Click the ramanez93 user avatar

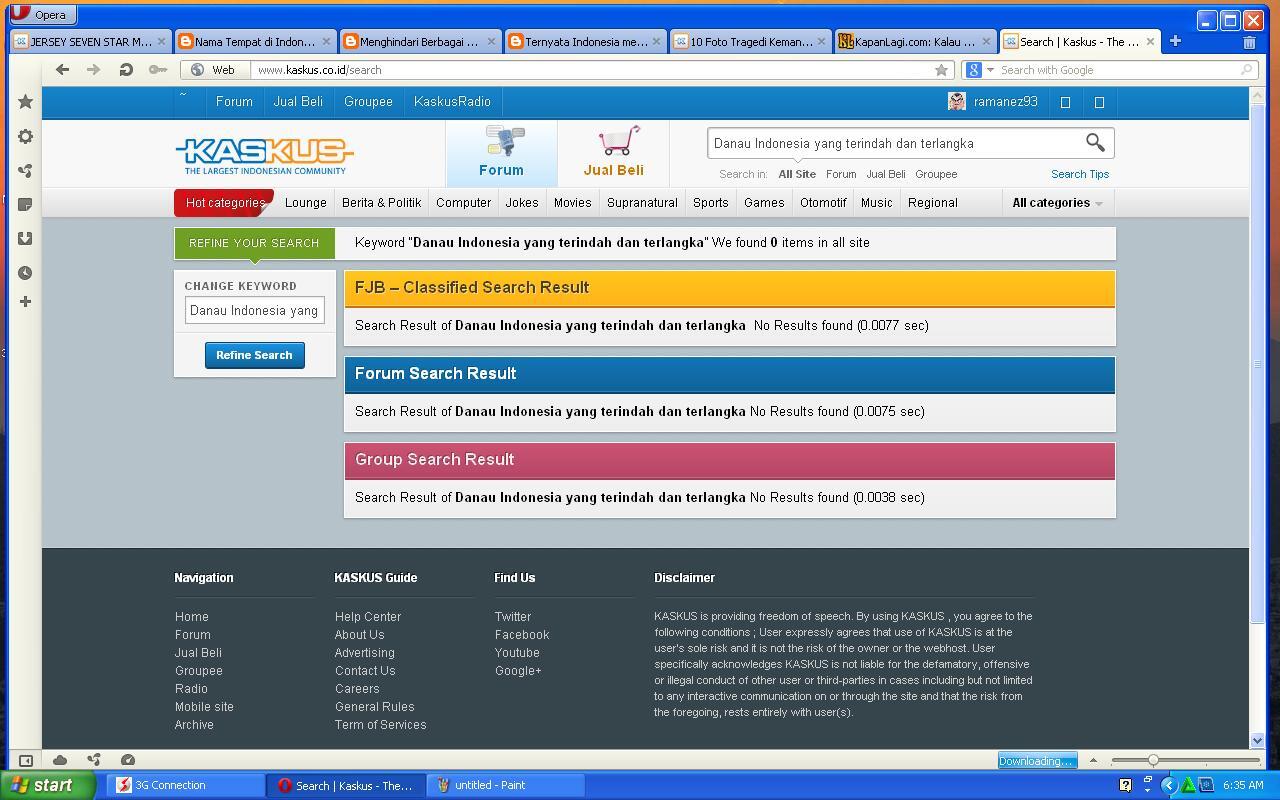957,101
